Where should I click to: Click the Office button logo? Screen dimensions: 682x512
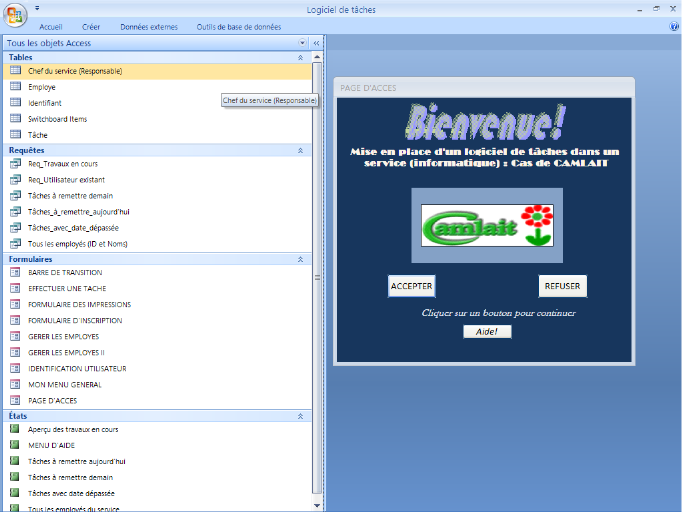click(15, 15)
